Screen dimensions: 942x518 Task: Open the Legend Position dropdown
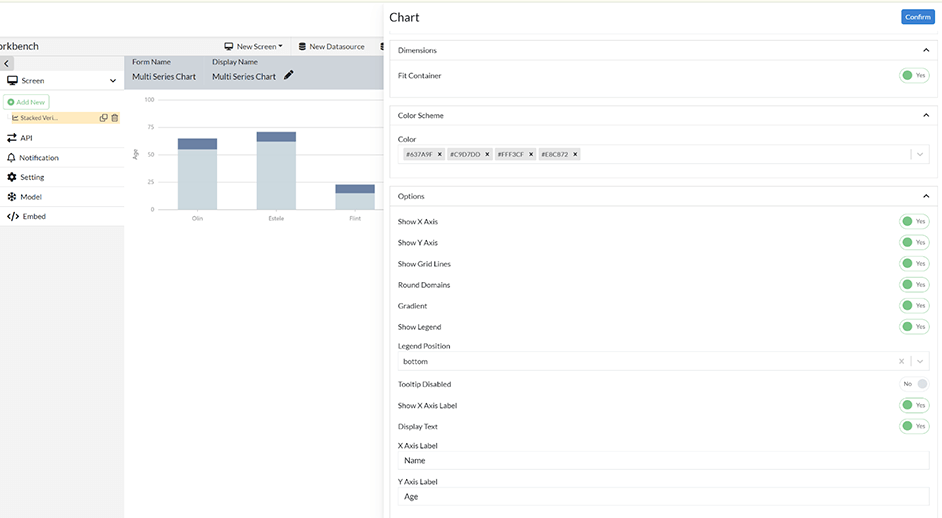click(920, 361)
